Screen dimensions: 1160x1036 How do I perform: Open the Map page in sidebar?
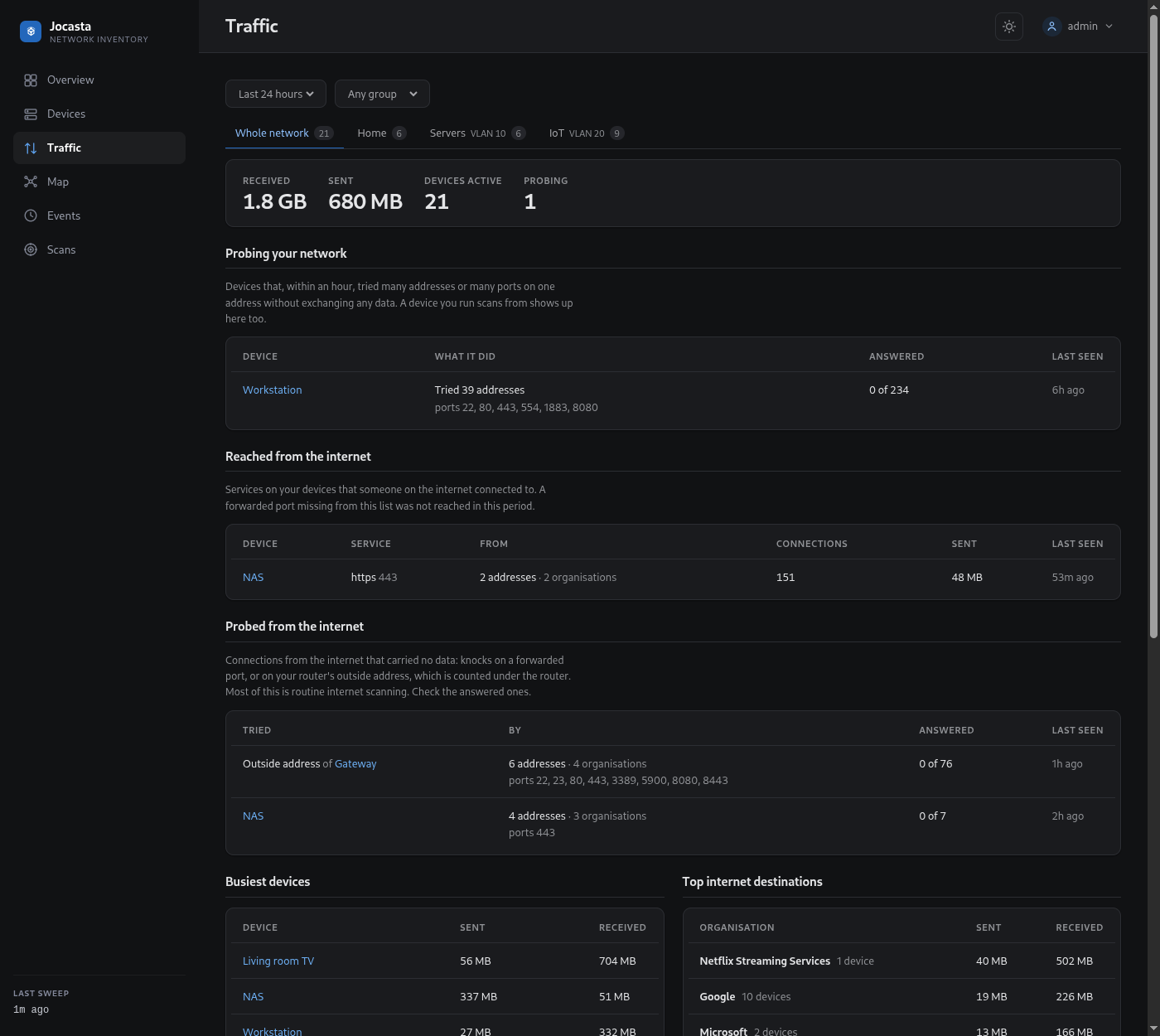(x=99, y=182)
